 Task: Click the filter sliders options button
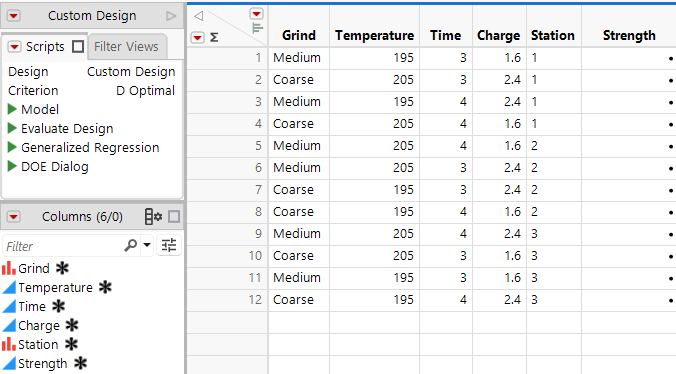pos(169,245)
